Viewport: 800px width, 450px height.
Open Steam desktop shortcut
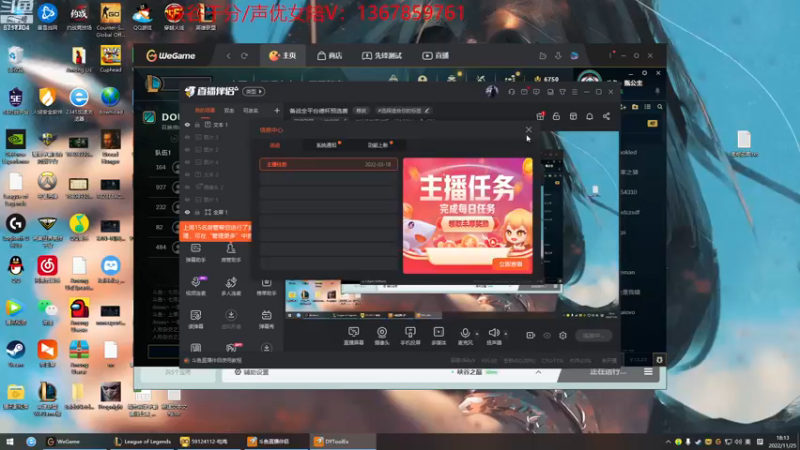15,354
